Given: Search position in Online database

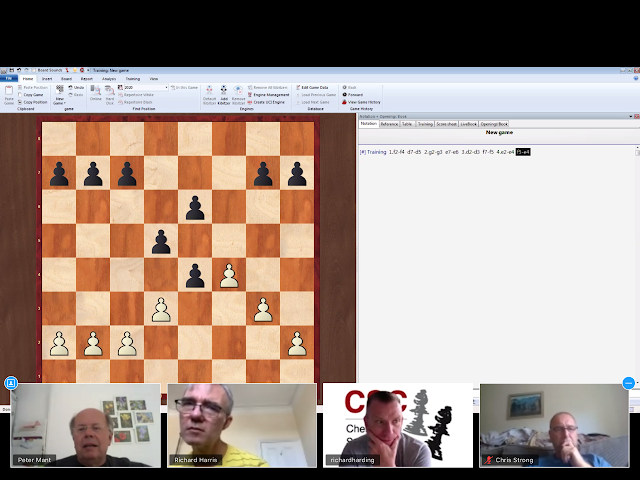Looking at the screenshot, I should pos(96,93).
